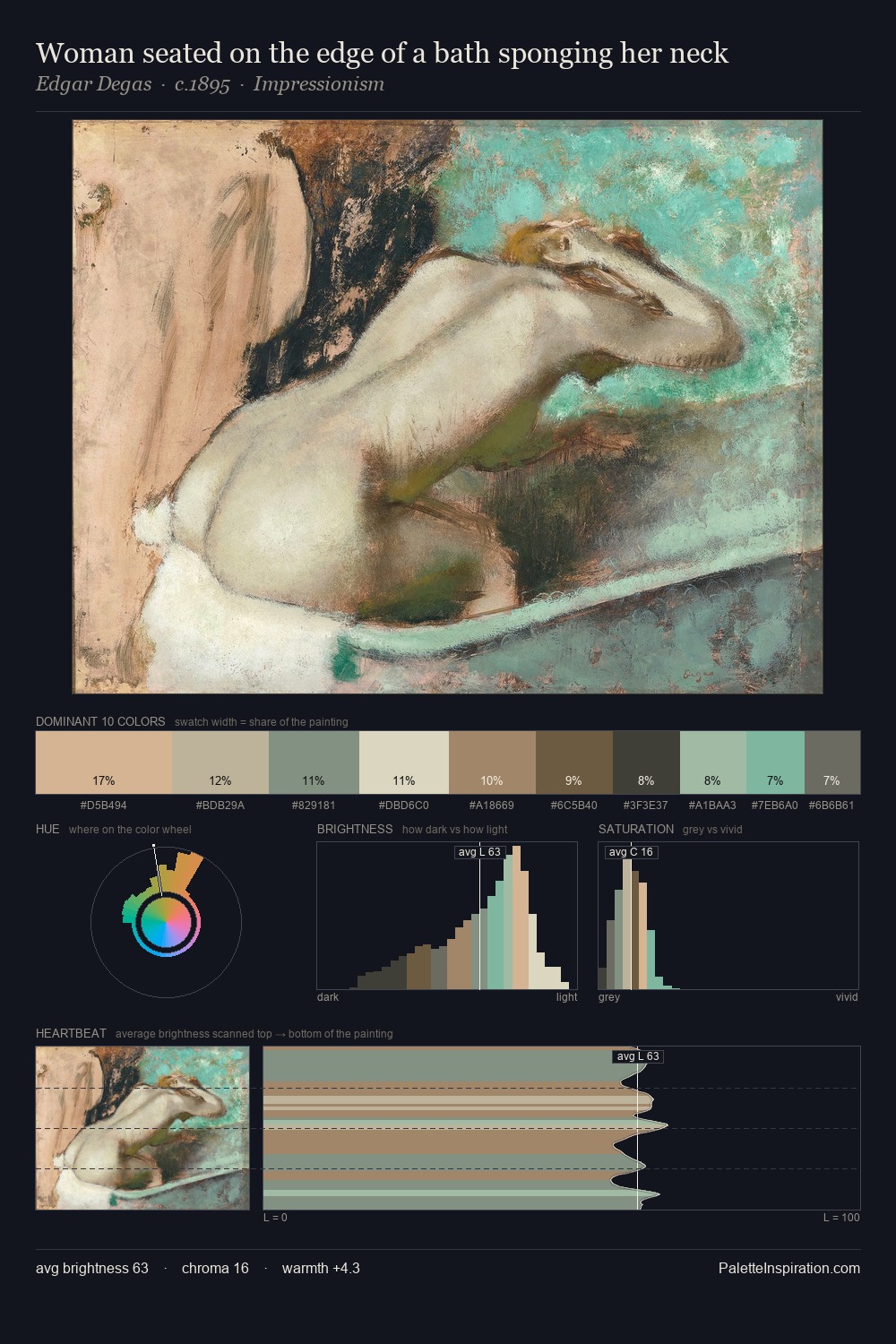
Task: Click the PaletteInspiration.com link
Action: coord(789,1268)
